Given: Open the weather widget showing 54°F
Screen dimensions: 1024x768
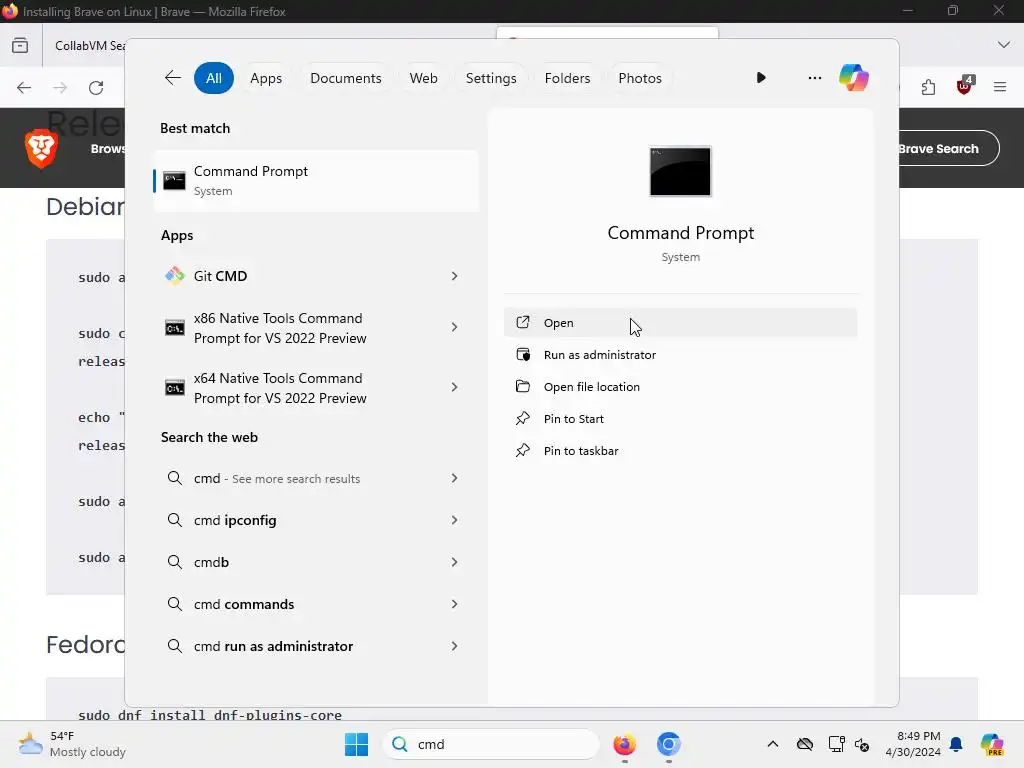Looking at the screenshot, I should click(x=72, y=744).
